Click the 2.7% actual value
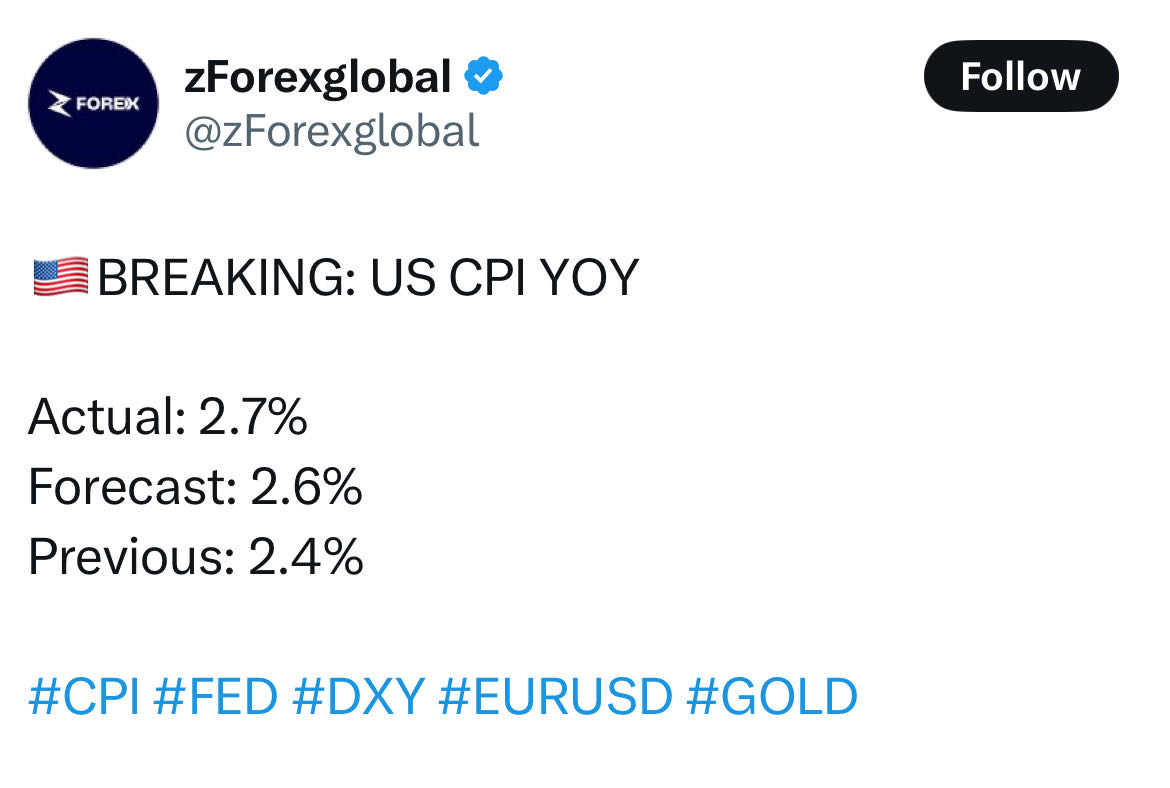Viewport: 1170px width, 788px height. click(x=253, y=416)
